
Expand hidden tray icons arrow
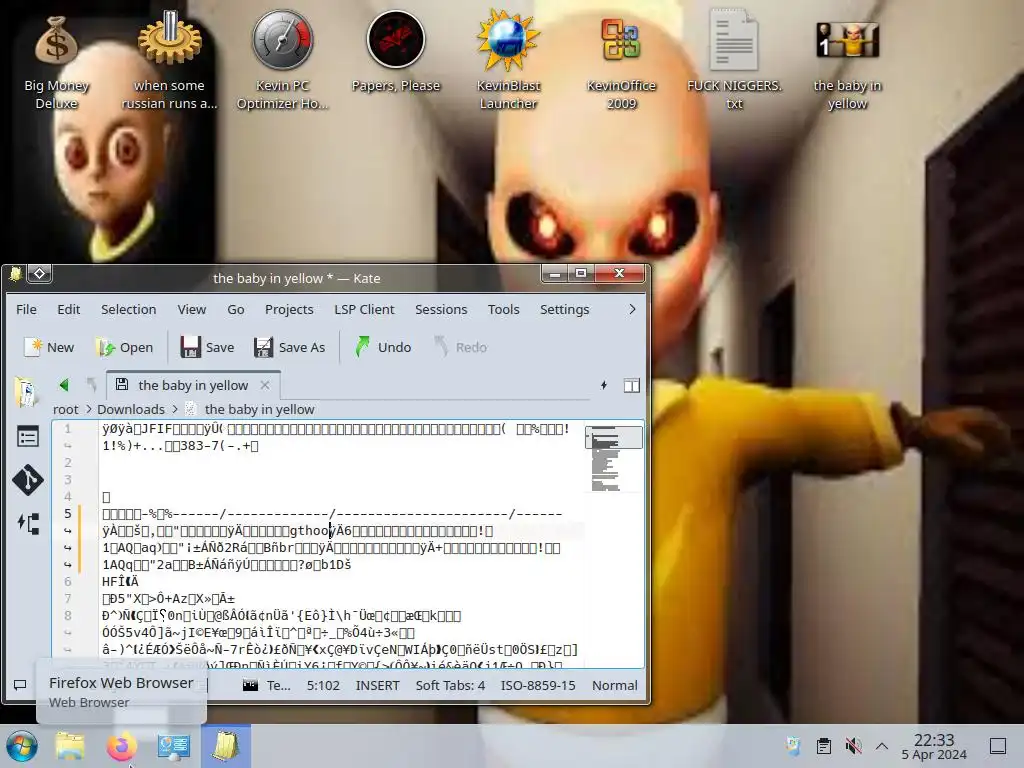tap(882, 746)
